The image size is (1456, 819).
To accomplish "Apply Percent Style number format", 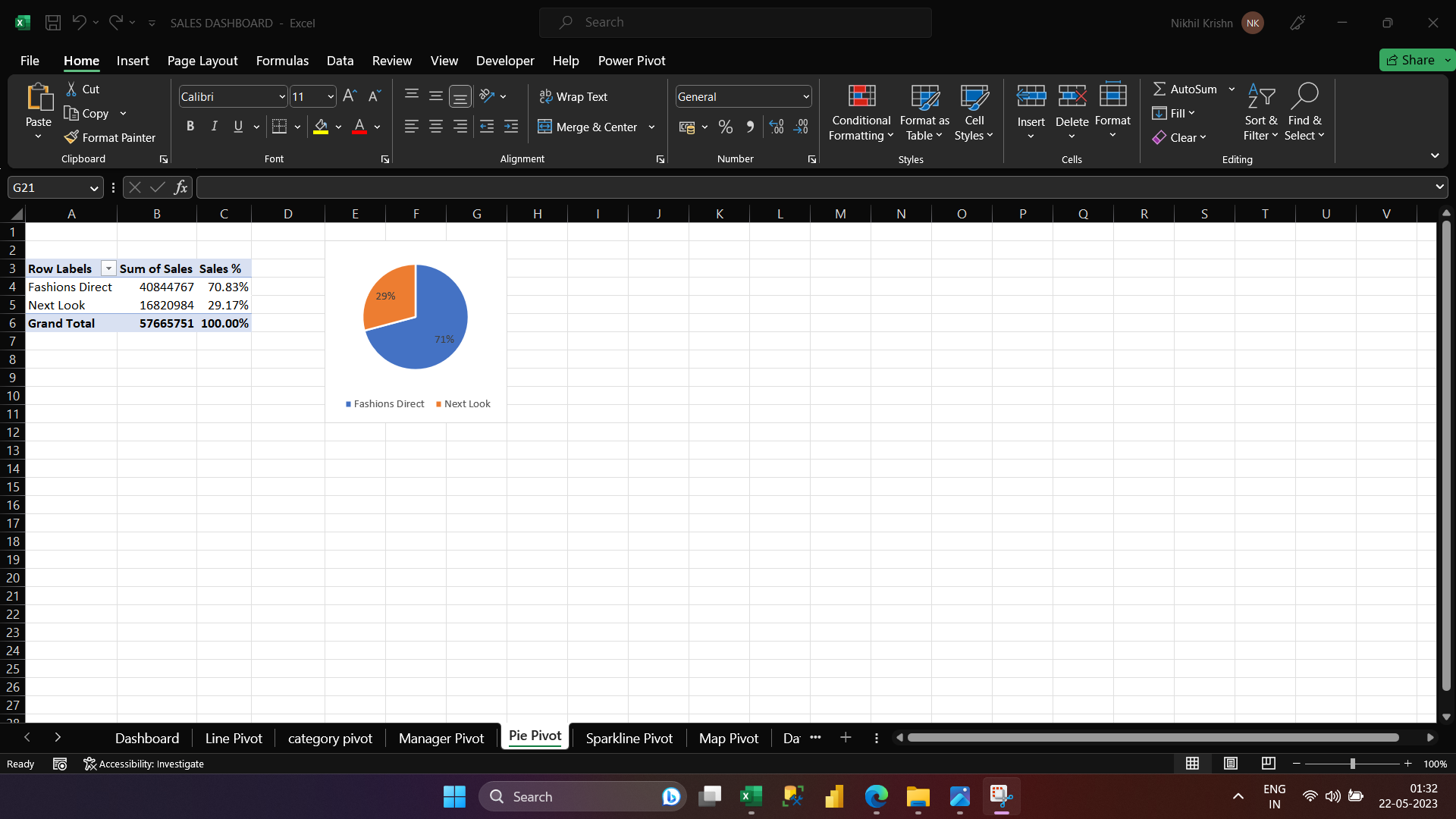I will click(x=725, y=127).
